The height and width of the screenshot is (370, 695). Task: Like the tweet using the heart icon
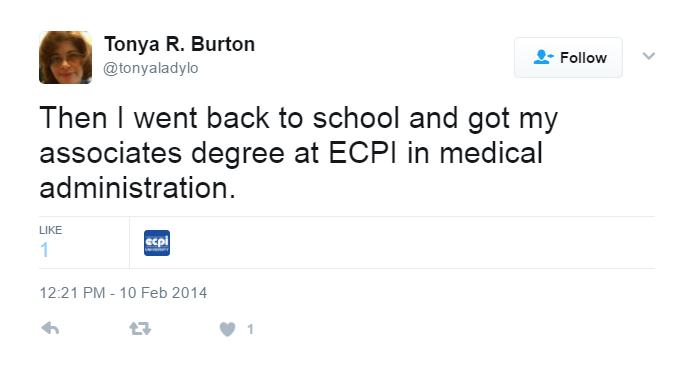[x=227, y=329]
